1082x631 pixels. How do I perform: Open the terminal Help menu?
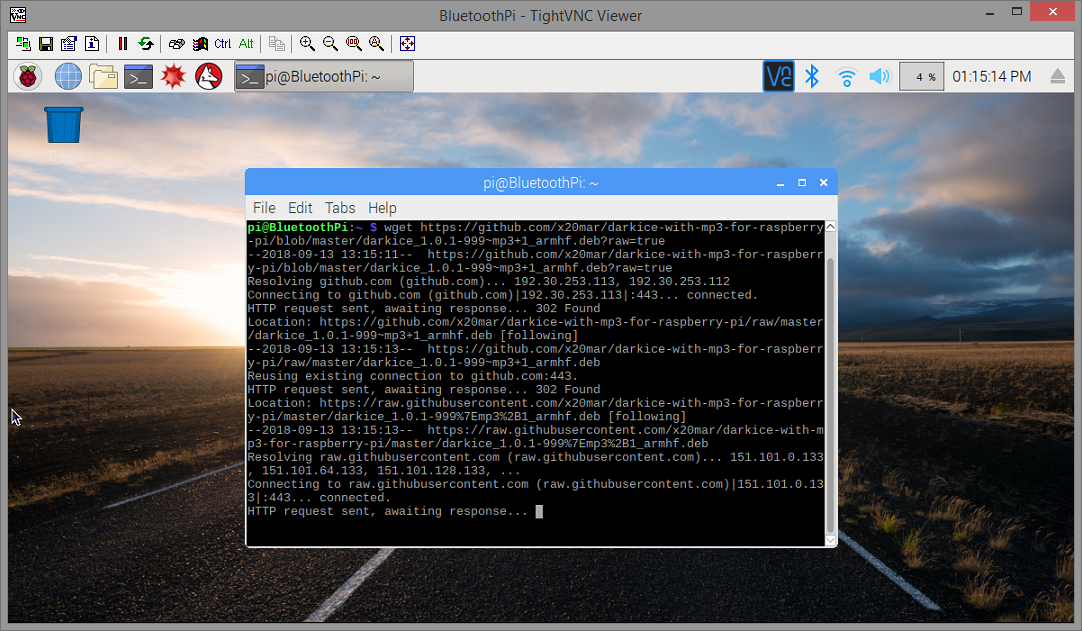tap(382, 208)
